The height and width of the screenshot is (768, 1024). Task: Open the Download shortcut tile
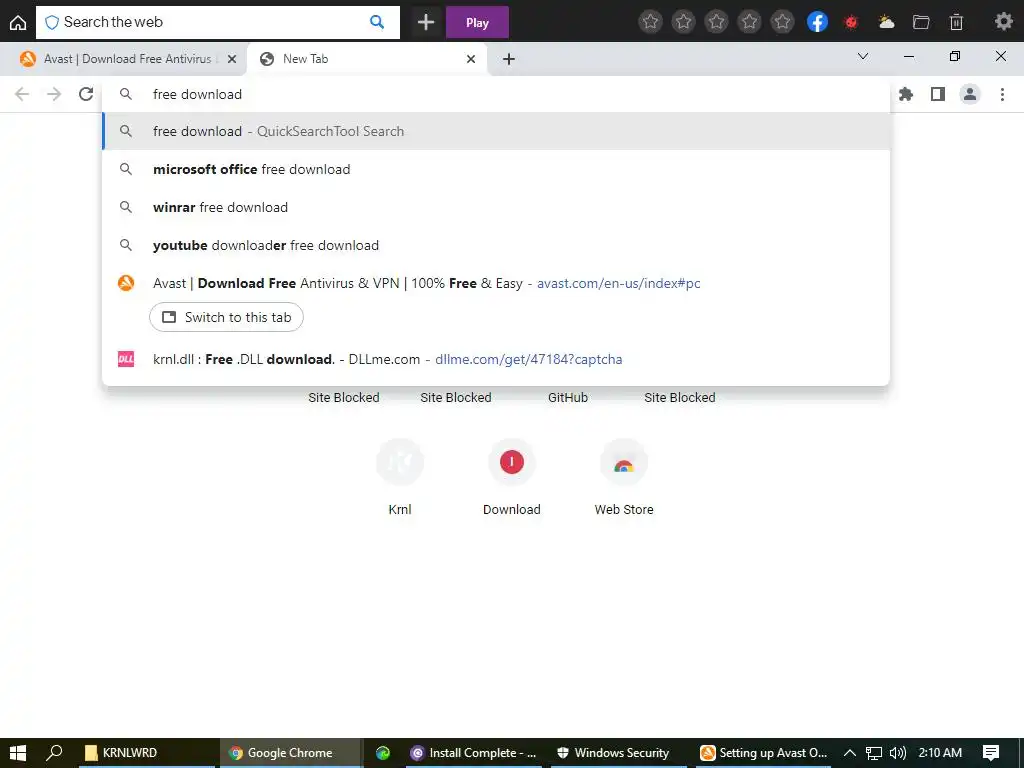(x=511, y=477)
